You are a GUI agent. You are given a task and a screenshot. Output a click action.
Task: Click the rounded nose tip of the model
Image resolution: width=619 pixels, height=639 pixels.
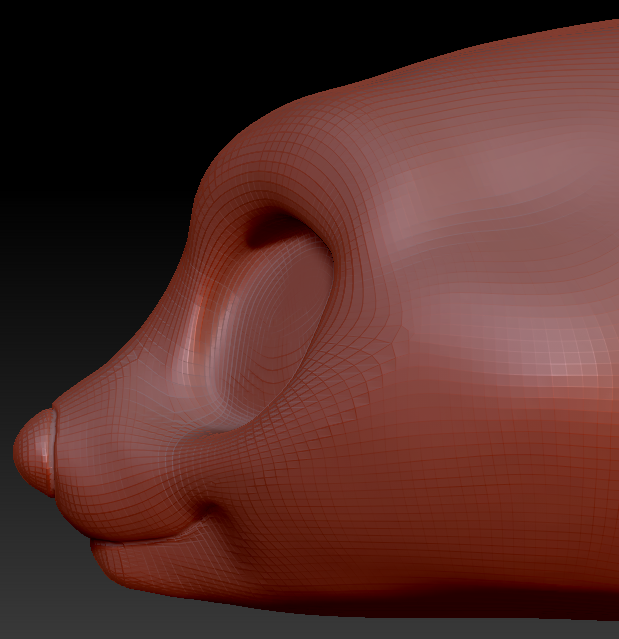coord(33,452)
